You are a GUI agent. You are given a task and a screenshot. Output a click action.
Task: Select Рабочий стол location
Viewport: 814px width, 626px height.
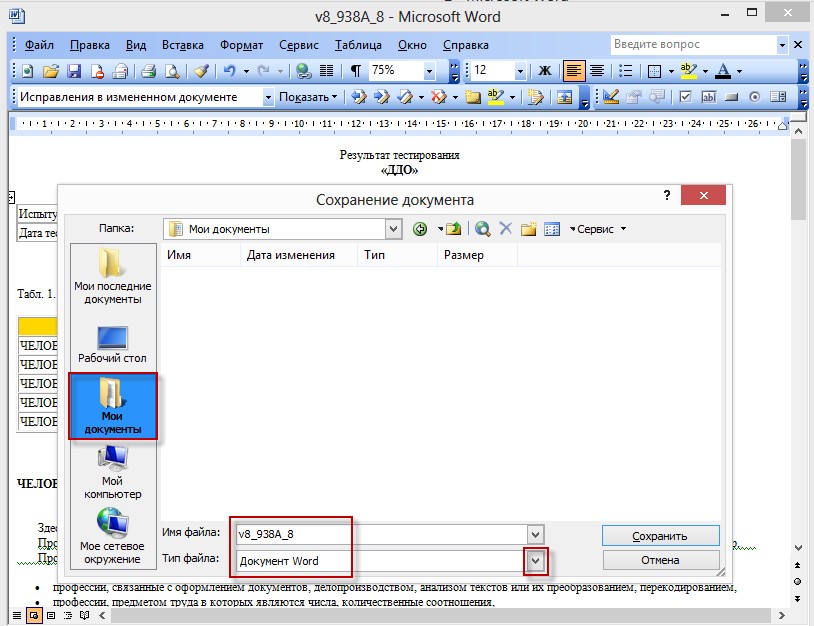113,345
